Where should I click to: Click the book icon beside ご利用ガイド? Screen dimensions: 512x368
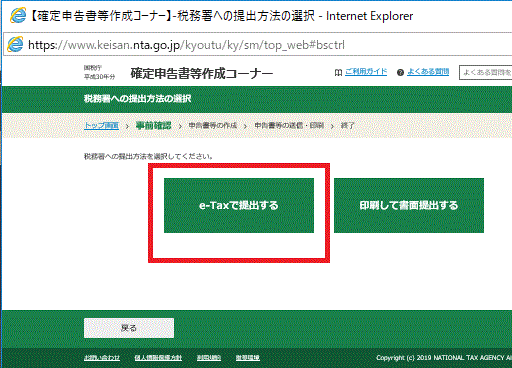coord(338,72)
